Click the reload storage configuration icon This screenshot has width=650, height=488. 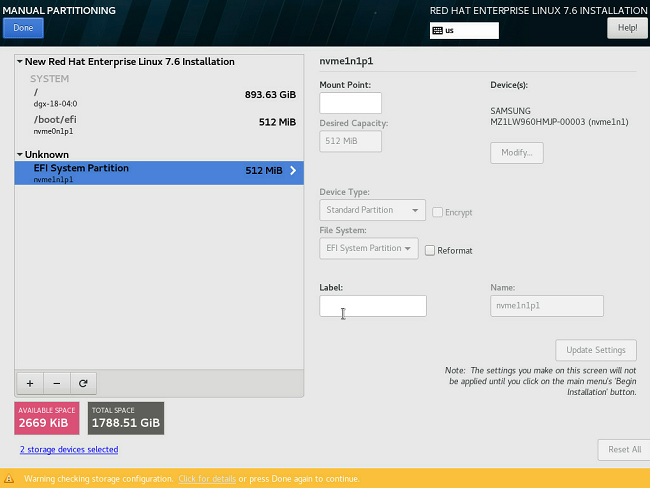[83, 383]
